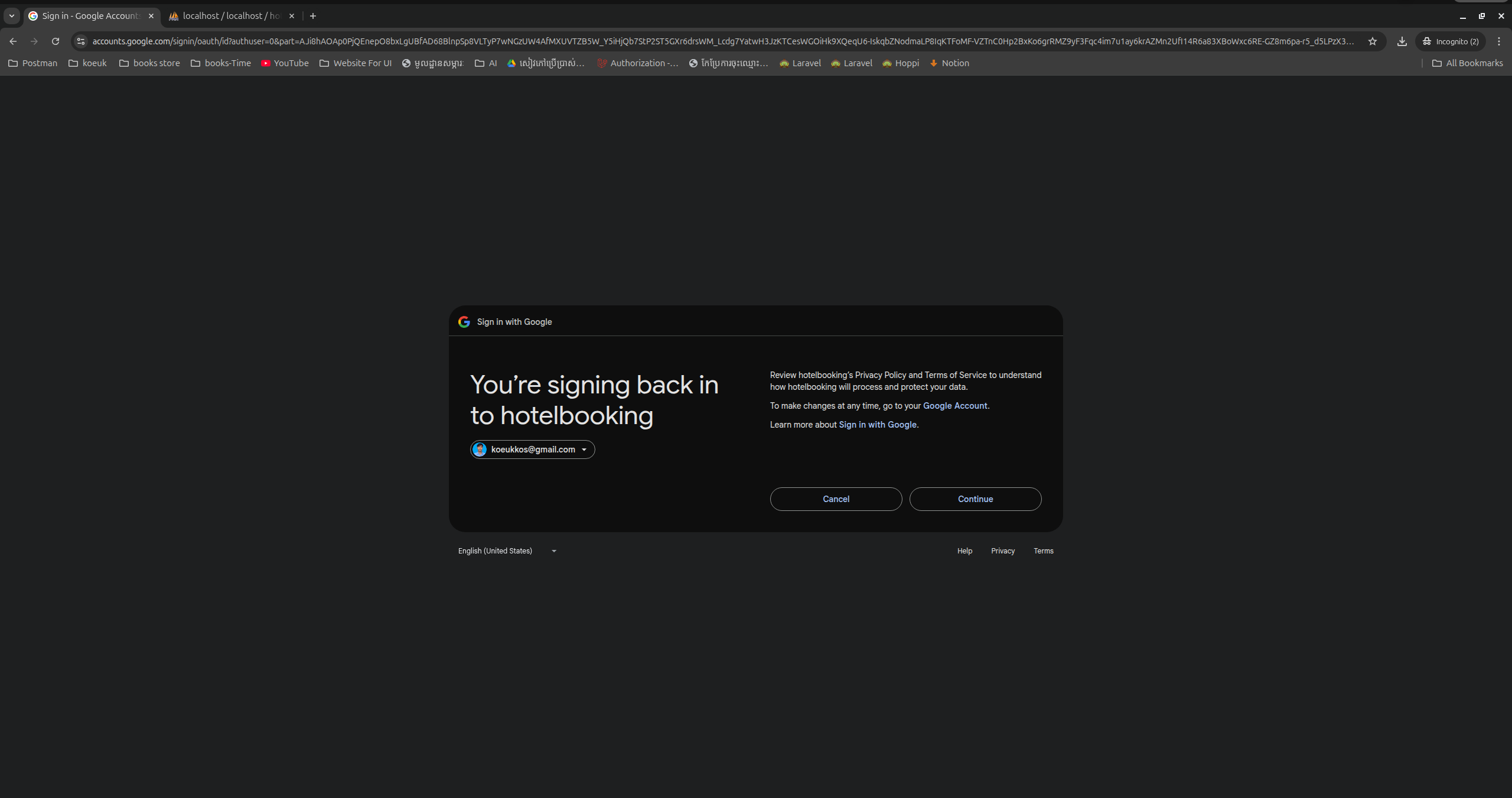1512x798 pixels.
Task: Open the books-Time bookmark folder
Action: [221, 63]
